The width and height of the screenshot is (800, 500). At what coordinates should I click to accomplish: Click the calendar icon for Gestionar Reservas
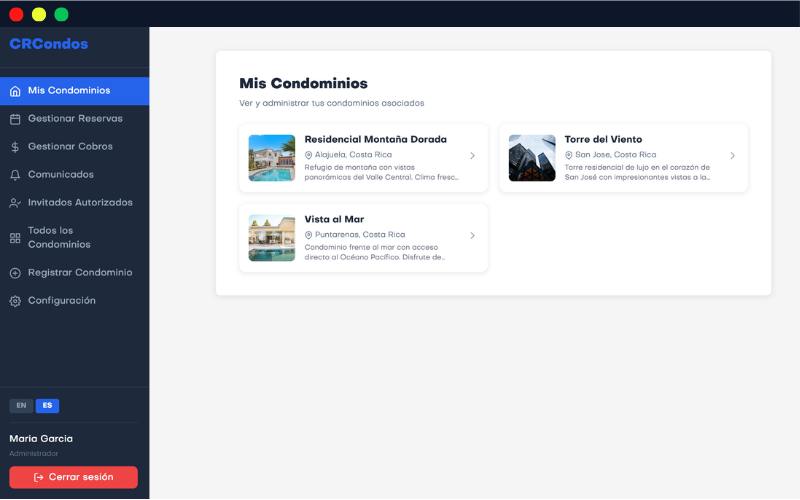point(15,119)
